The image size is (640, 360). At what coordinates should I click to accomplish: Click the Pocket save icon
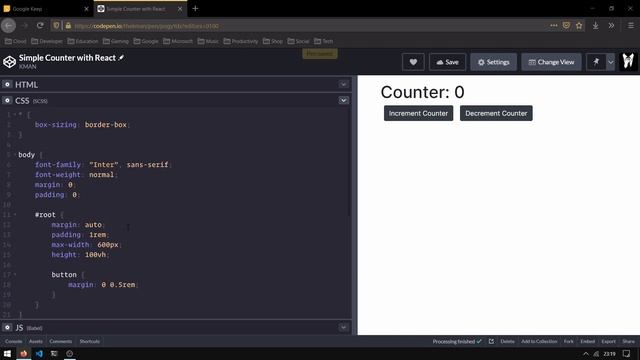coord(566,25)
